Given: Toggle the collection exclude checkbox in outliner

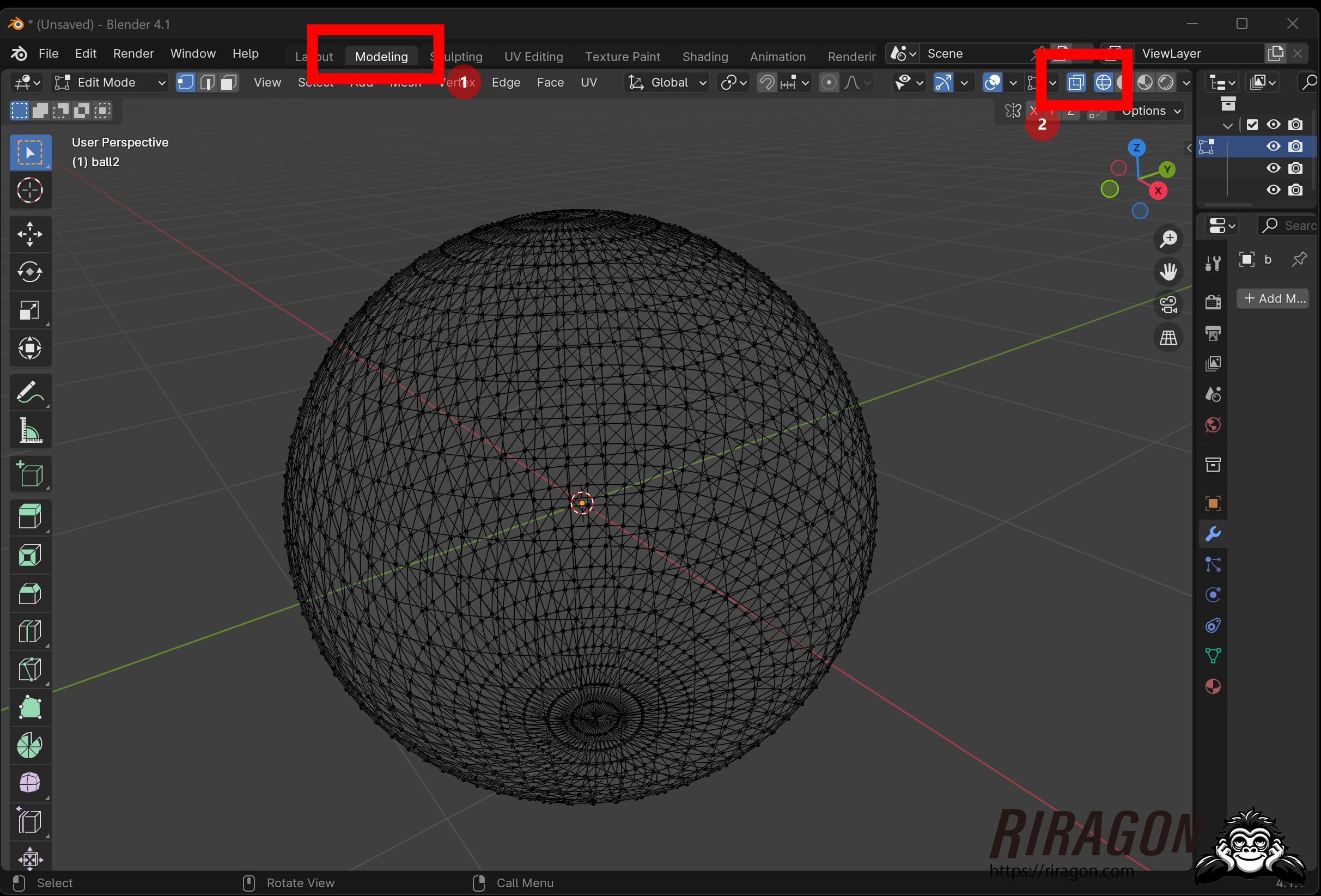Looking at the screenshot, I should (1252, 125).
